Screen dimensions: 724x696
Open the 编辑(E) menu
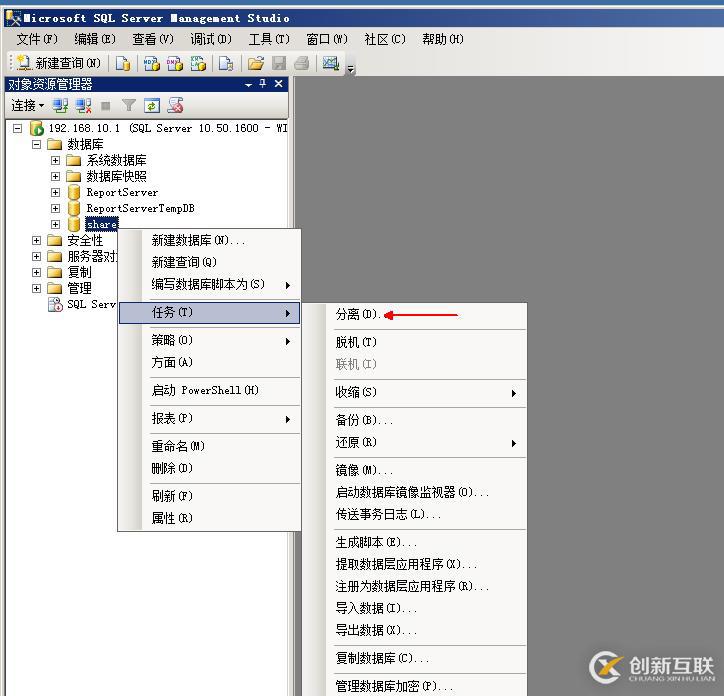coord(95,39)
